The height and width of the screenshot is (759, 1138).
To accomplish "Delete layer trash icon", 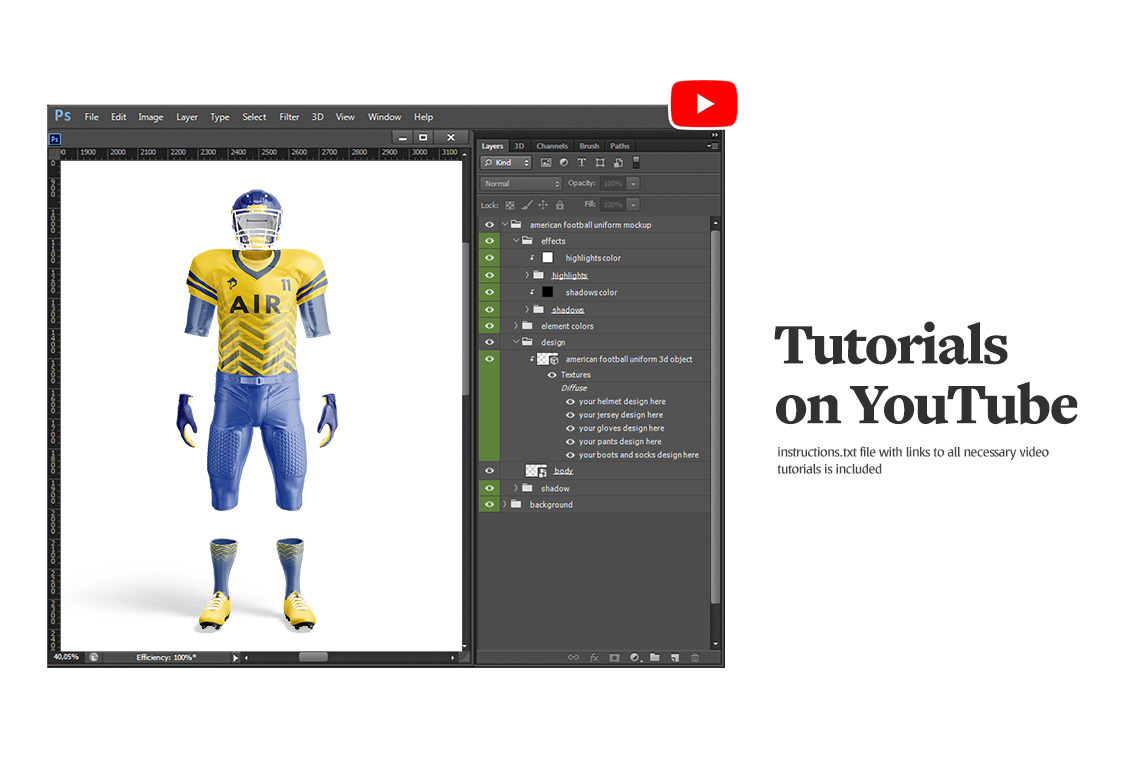I will tap(695, 657).
